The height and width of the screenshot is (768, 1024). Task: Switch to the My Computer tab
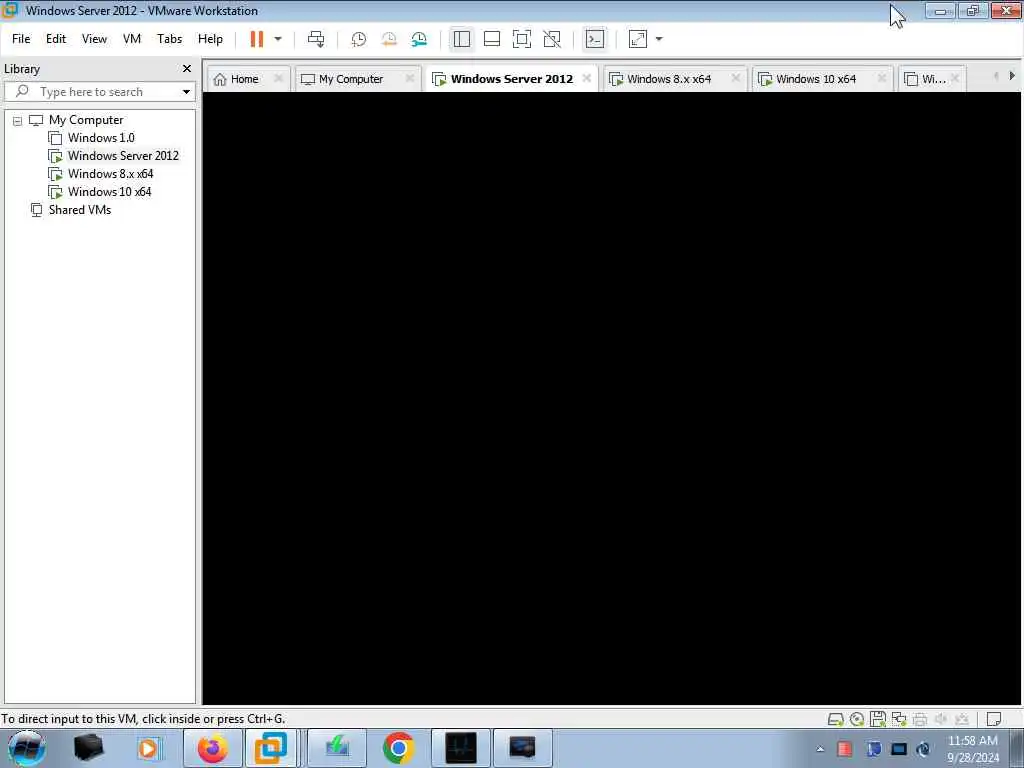tap(351, 79)
